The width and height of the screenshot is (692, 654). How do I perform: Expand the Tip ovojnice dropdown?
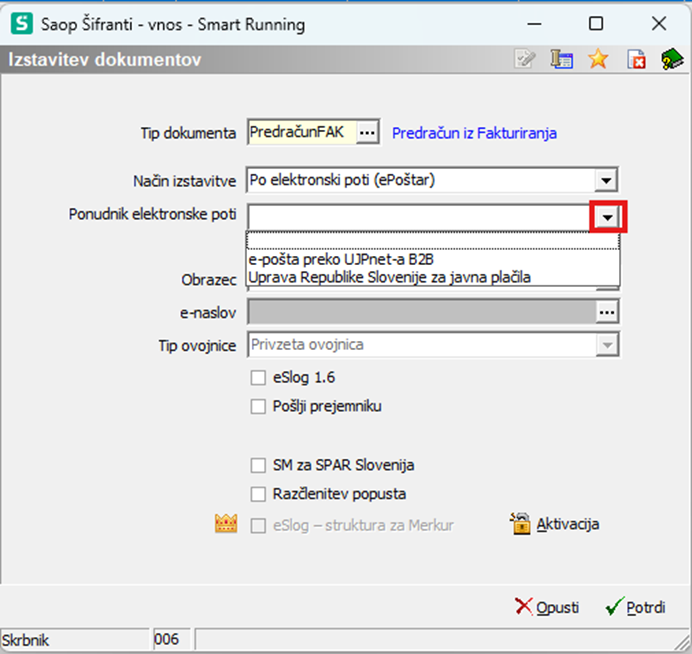pyautogui.click(x=607, y=345)
